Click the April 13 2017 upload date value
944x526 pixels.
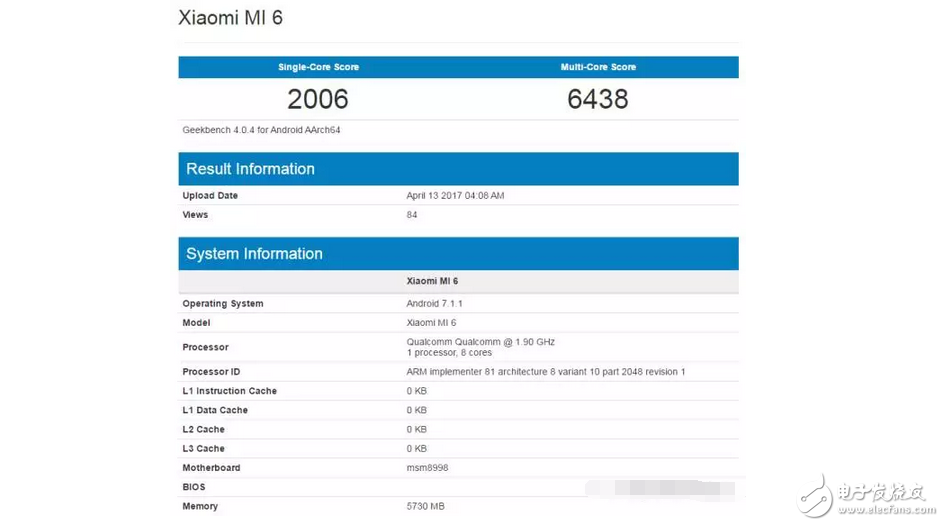[x=455, y=196]
